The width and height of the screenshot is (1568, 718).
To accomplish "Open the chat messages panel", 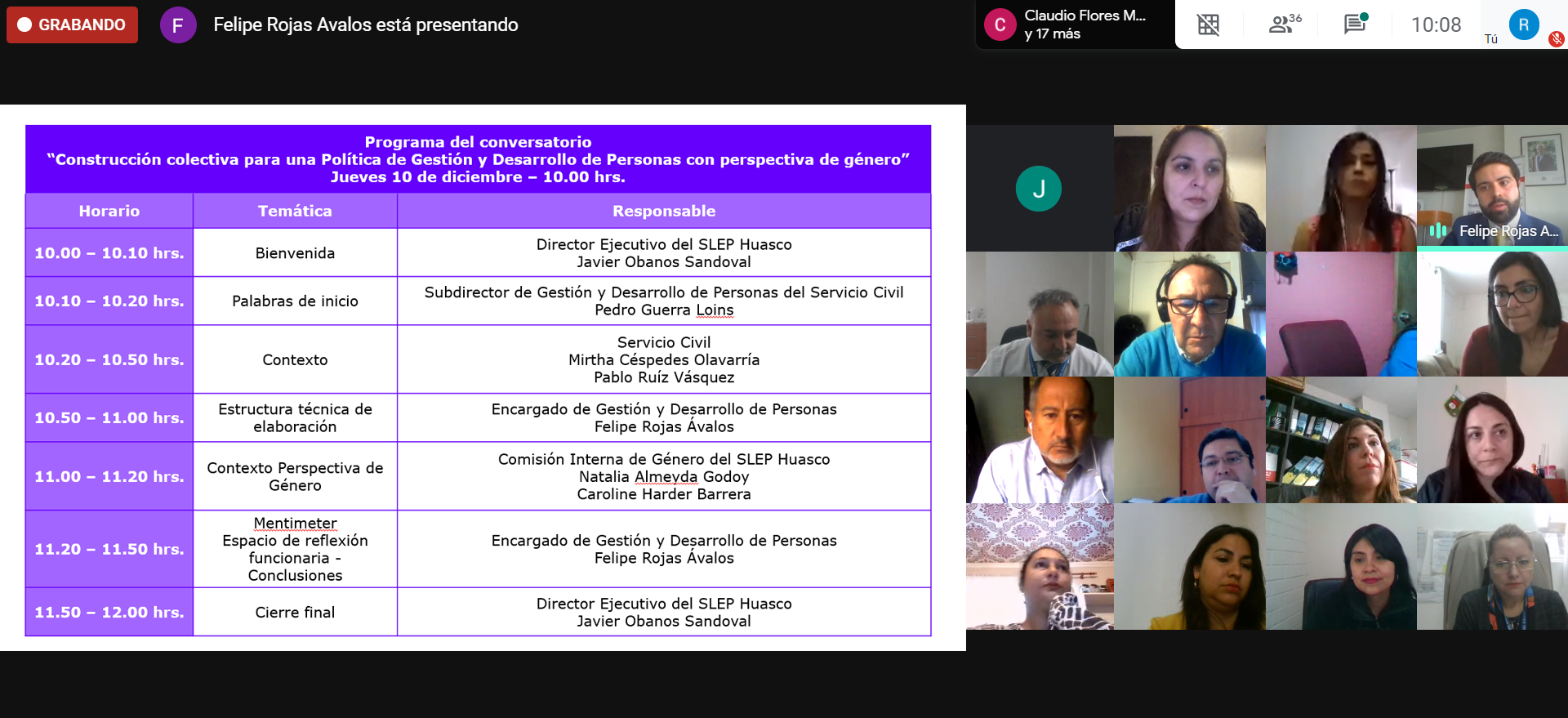I will click(1355, 25).
